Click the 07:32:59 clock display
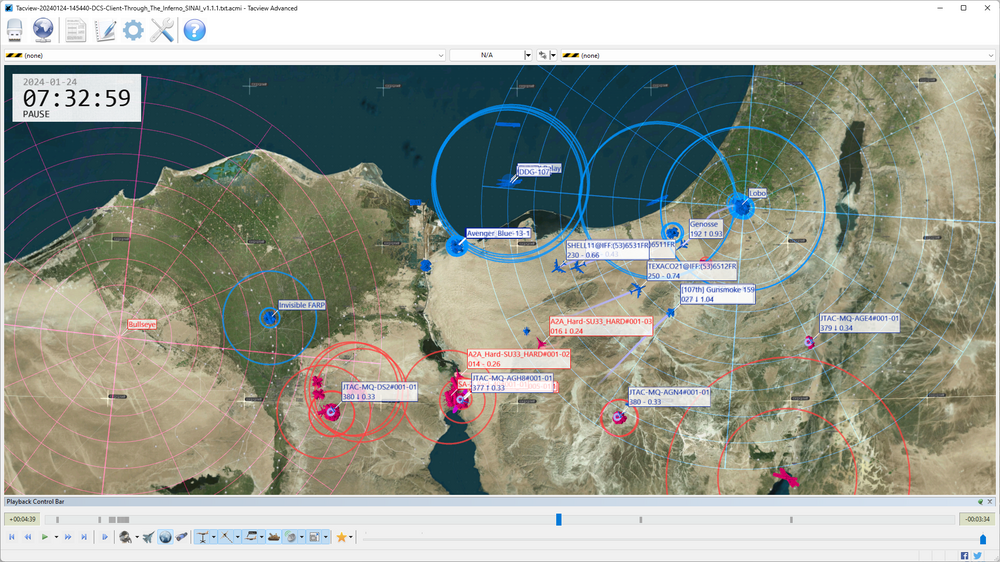 click(x=77, y=98)
